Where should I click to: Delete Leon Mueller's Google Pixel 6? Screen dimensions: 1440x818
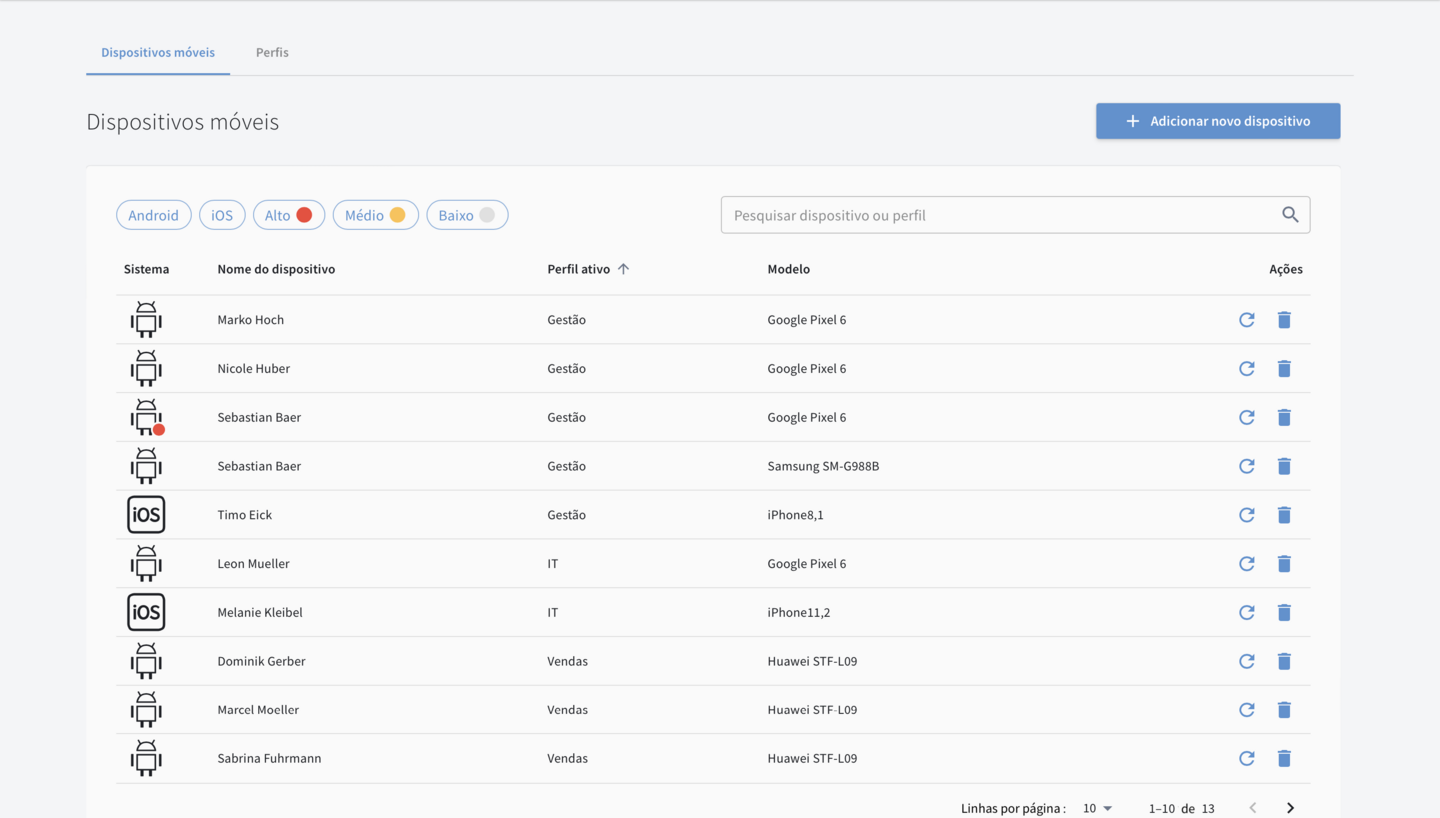click(1284, 564)
